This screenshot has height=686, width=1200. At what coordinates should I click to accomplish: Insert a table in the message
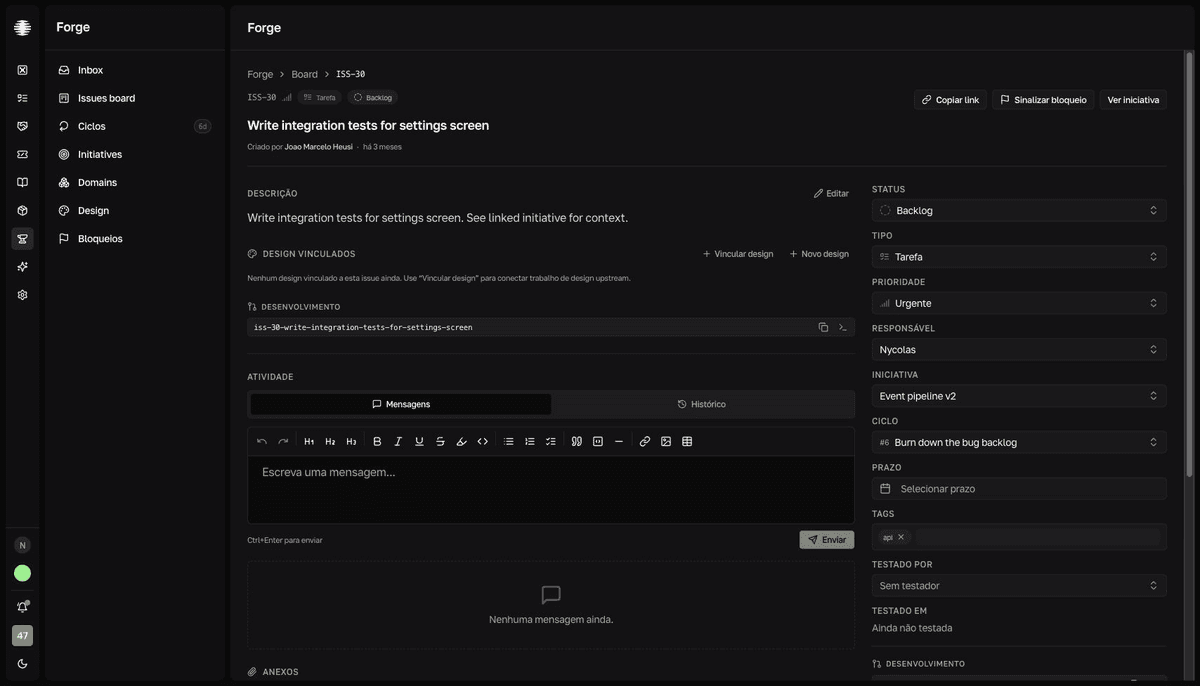687,441
